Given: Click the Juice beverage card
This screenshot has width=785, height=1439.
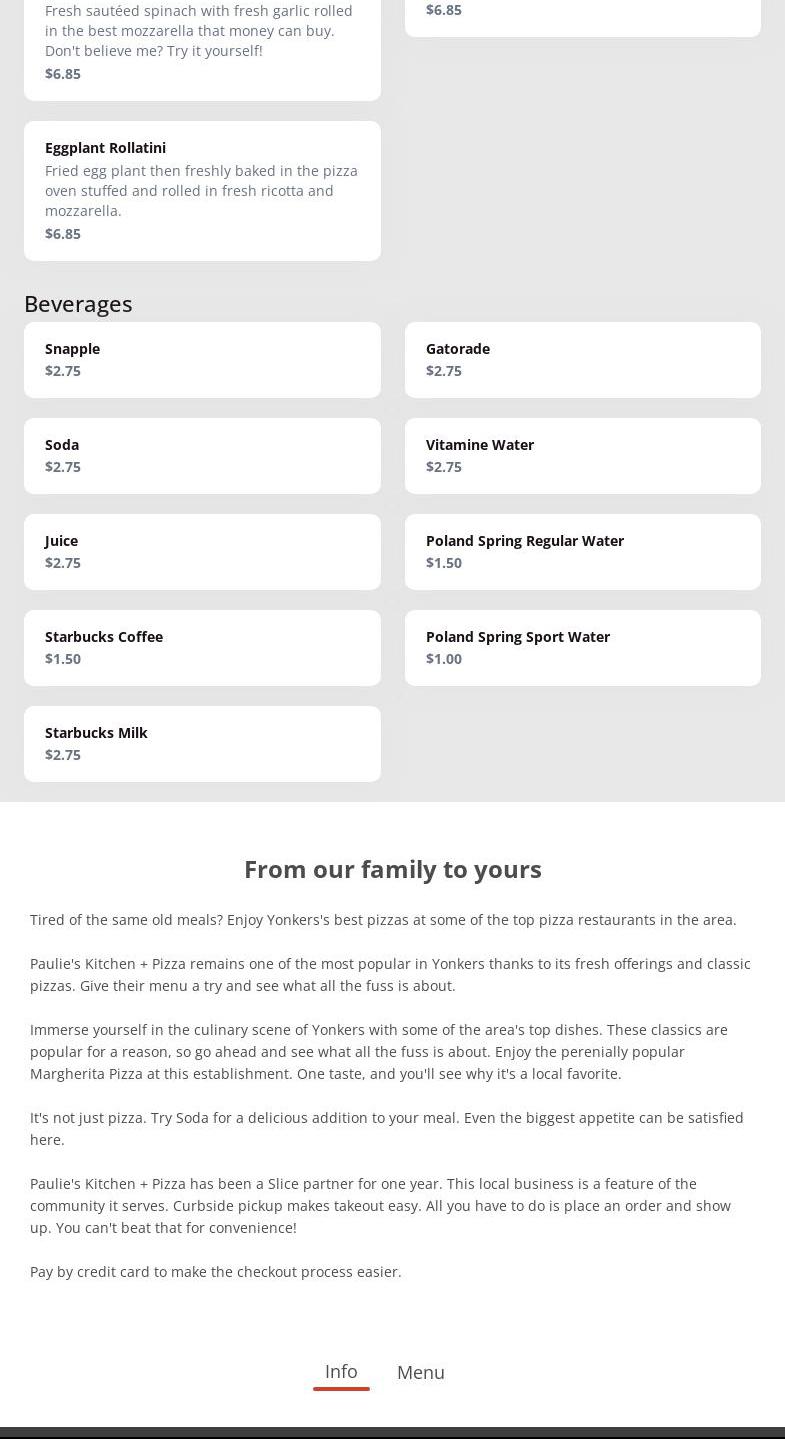Looking at the screenshot, I should pos(202,551).
